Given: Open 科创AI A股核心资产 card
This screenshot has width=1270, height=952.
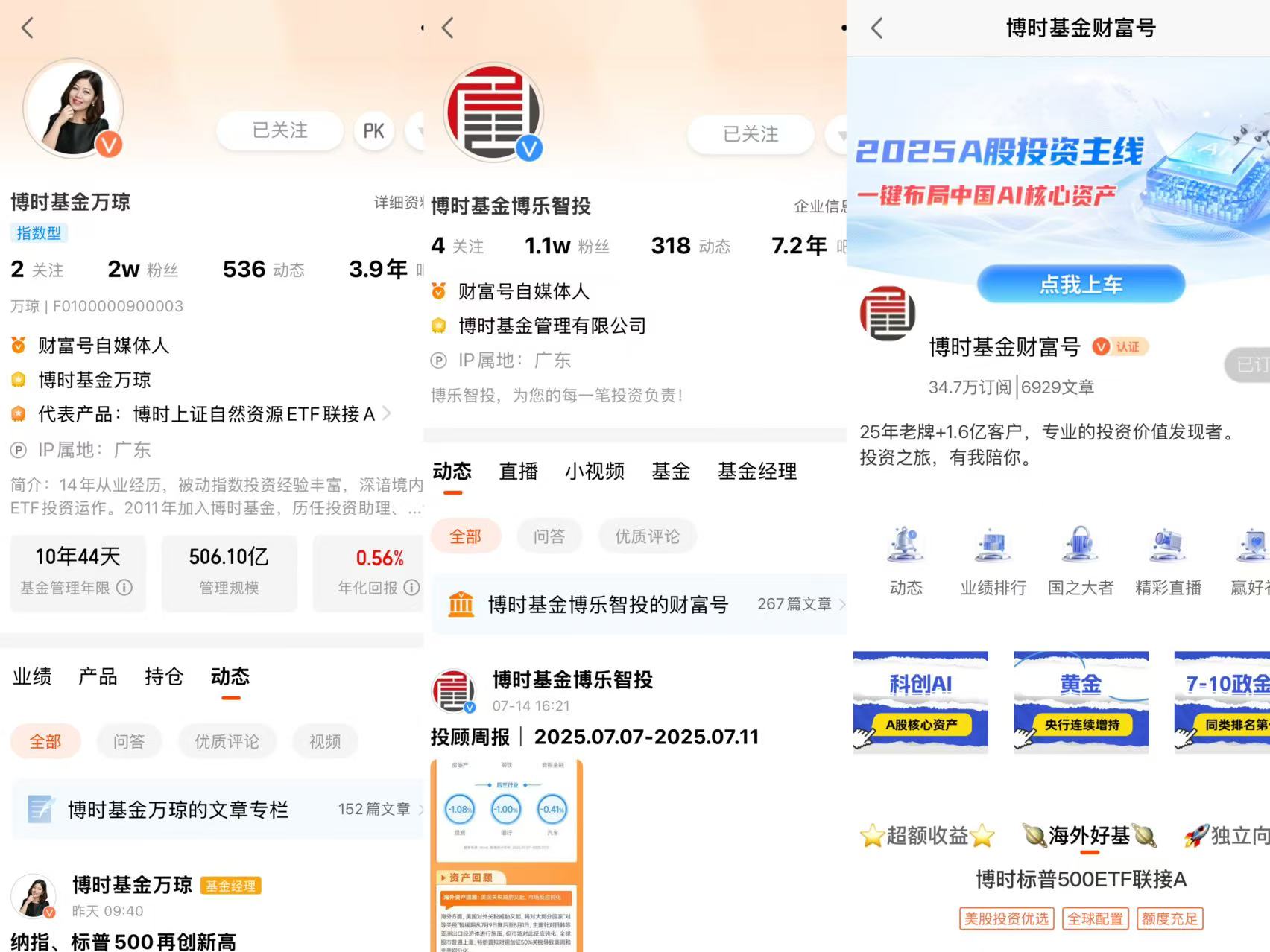Looking at the screenshot, I should pos(920,702).
